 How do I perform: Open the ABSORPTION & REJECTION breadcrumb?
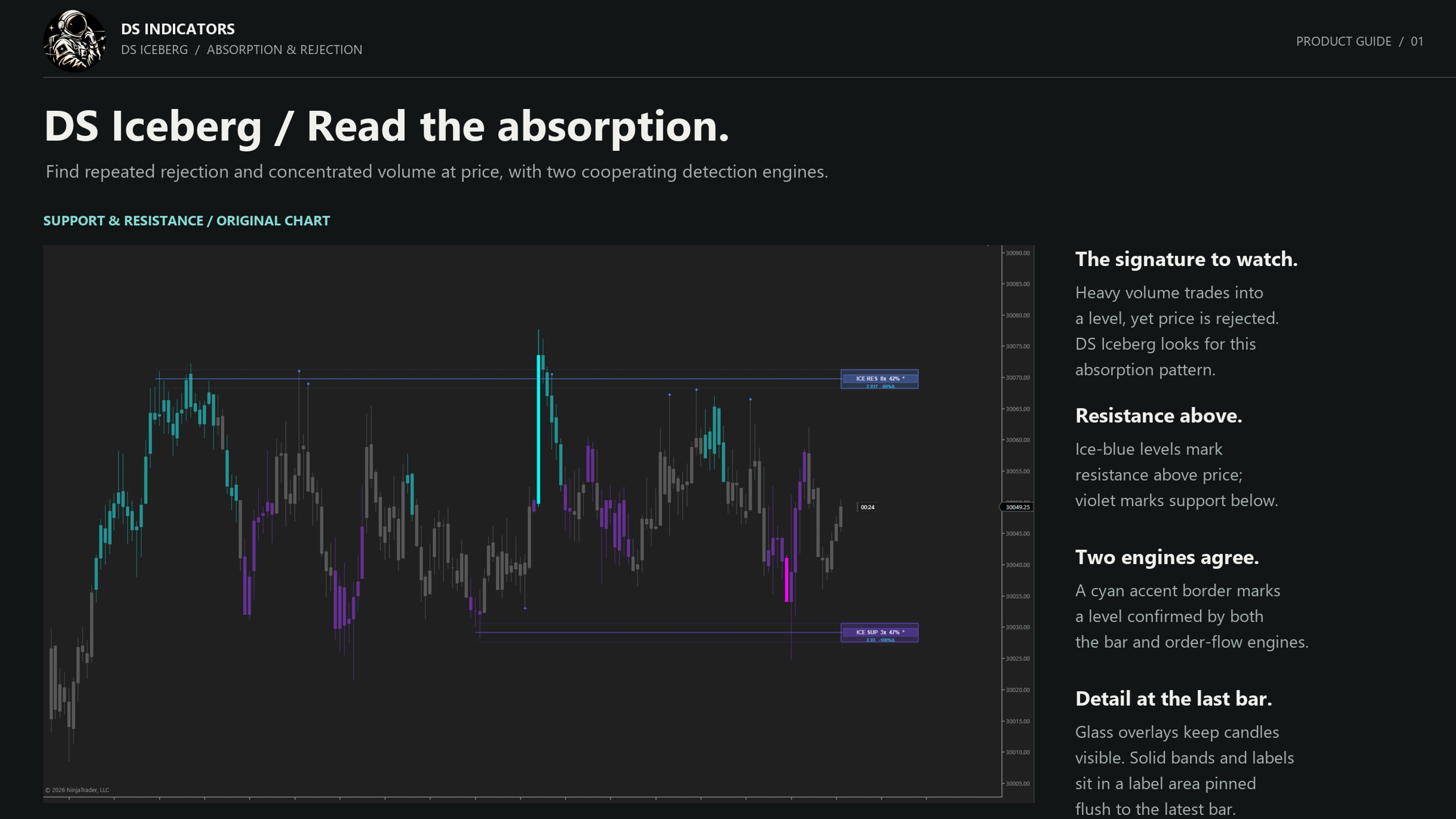click(x=284, y=49)
